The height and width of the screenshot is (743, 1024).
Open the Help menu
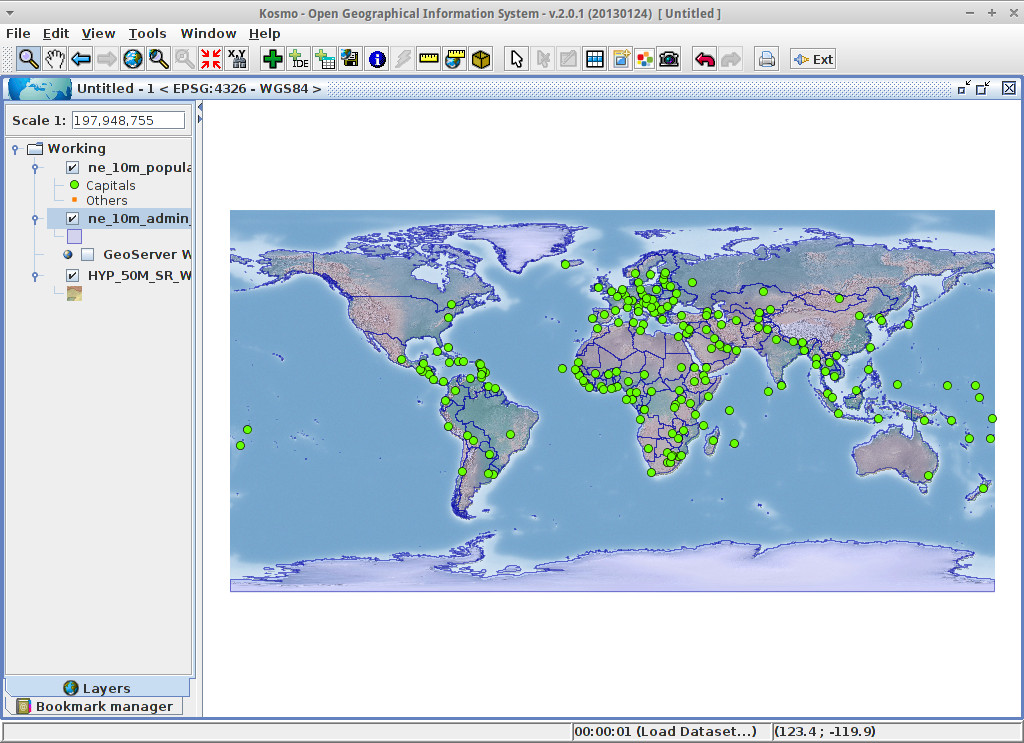click(264, 33)
